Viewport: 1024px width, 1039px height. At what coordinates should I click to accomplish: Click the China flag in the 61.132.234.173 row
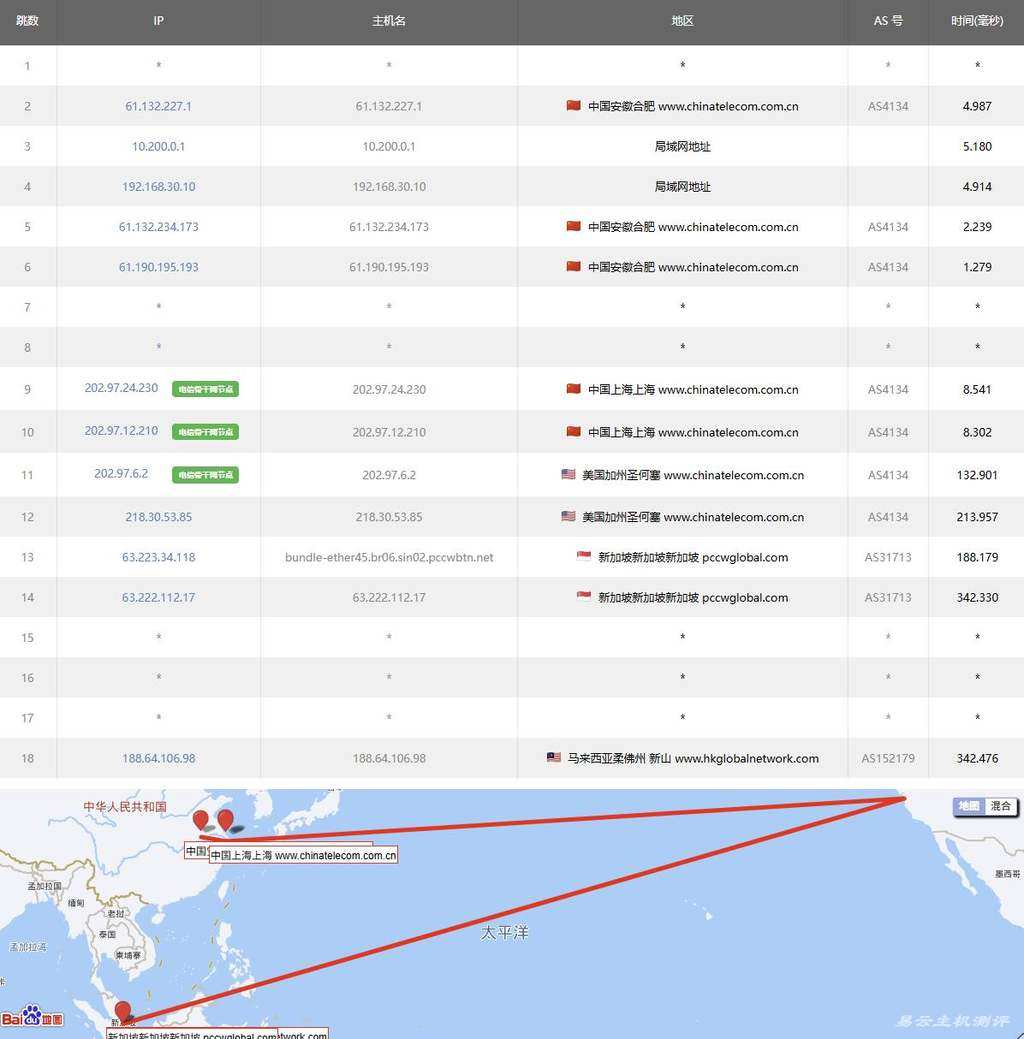pyautogui.click(x=573, y=226)
